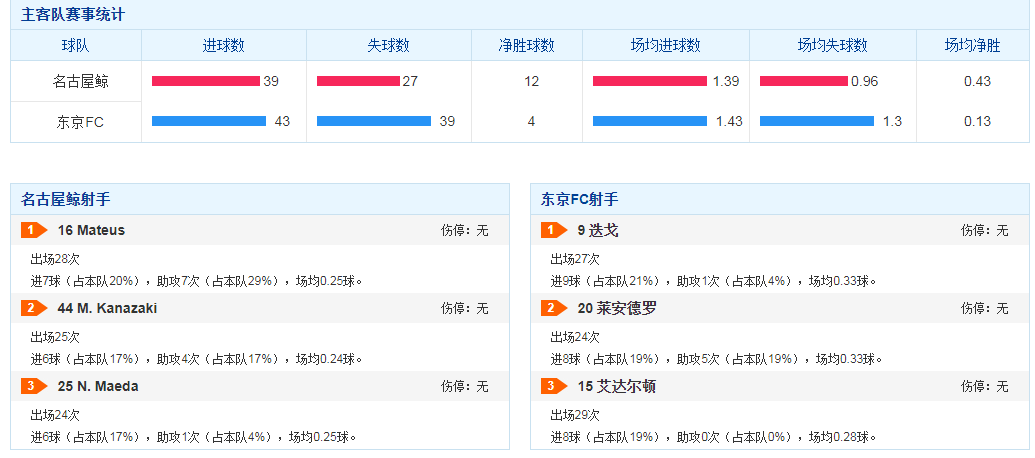Screen dimensions: 1035x458
Task: Click the 场均失球数 column header
Action: click(x=832, y=46)
